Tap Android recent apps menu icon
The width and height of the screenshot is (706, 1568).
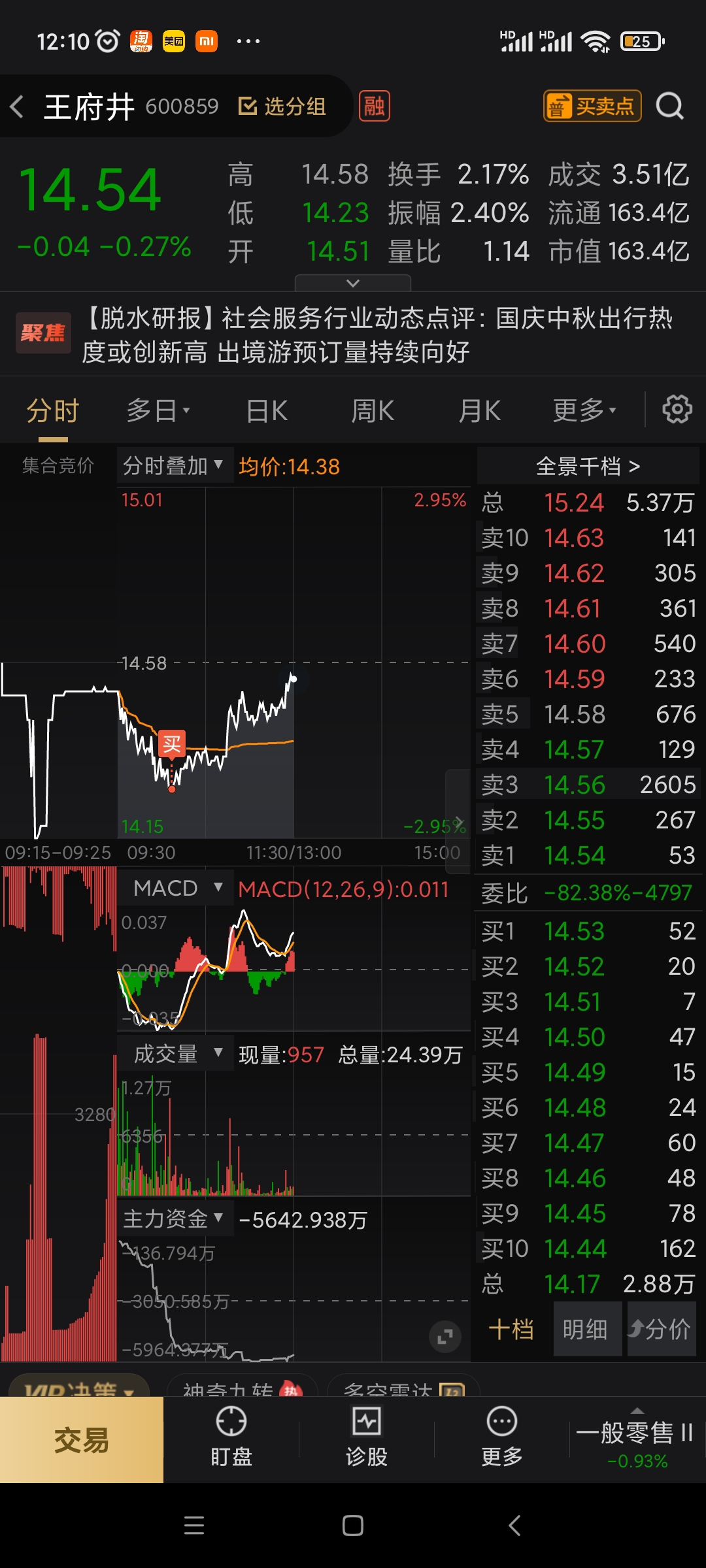coord(194,1526)
